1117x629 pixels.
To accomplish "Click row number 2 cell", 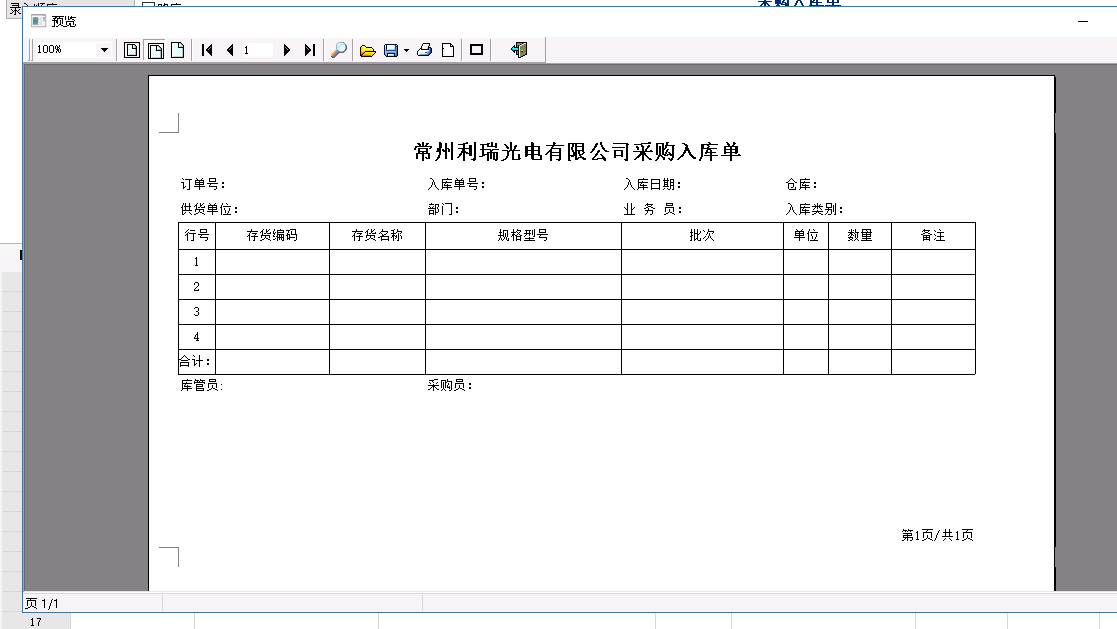I will pyautogui.click(x=197, y=287).
